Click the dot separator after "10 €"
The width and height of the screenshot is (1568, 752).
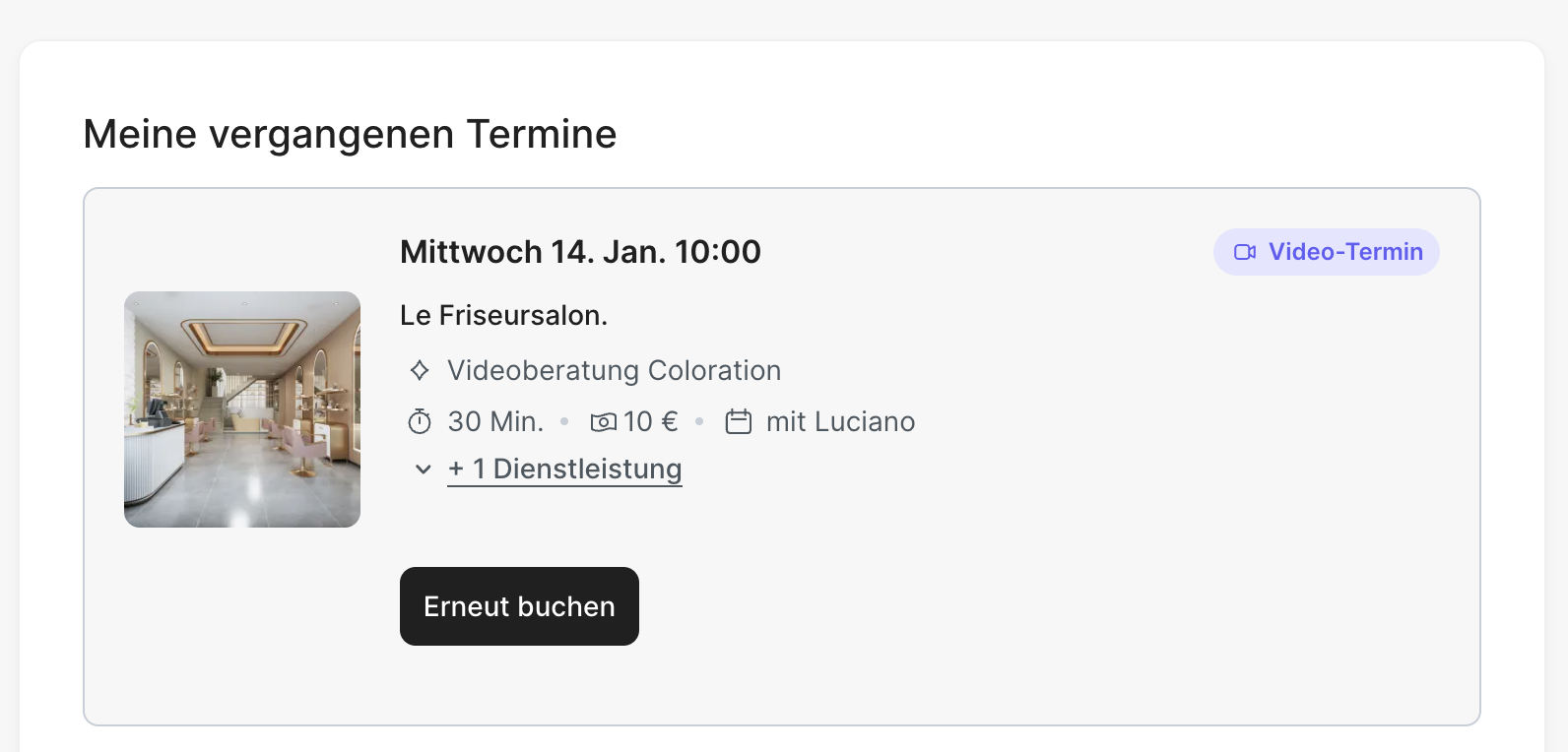click(x=699, y=422)
